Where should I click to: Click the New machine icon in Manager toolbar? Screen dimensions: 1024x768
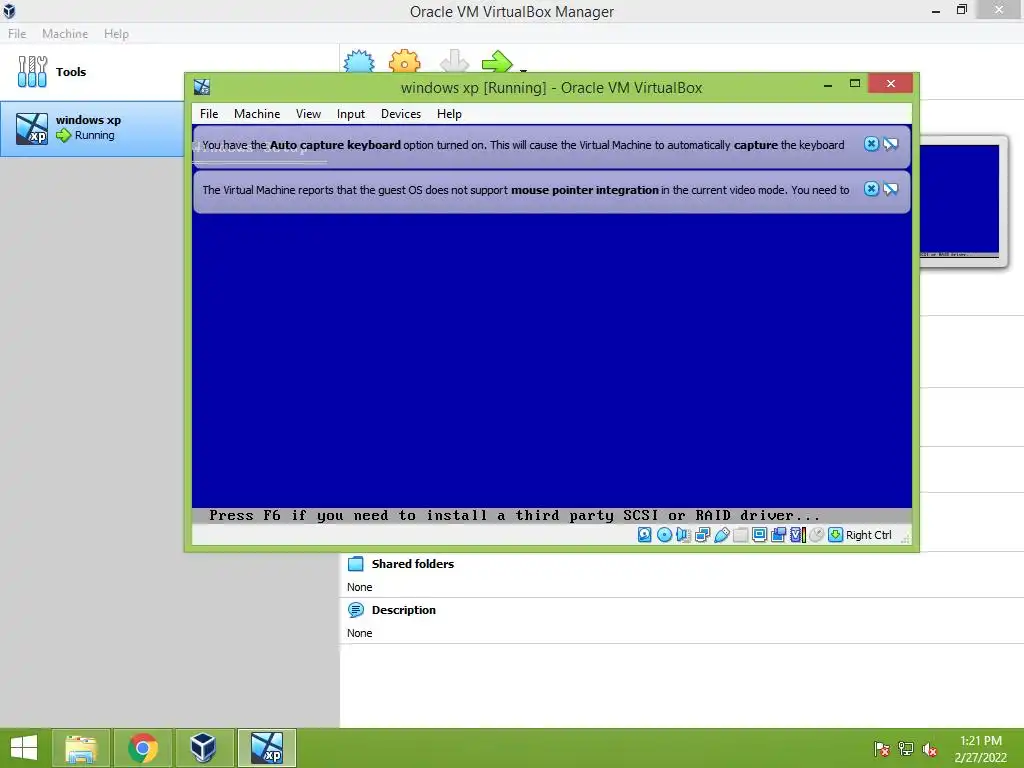[x=359, y=61]
